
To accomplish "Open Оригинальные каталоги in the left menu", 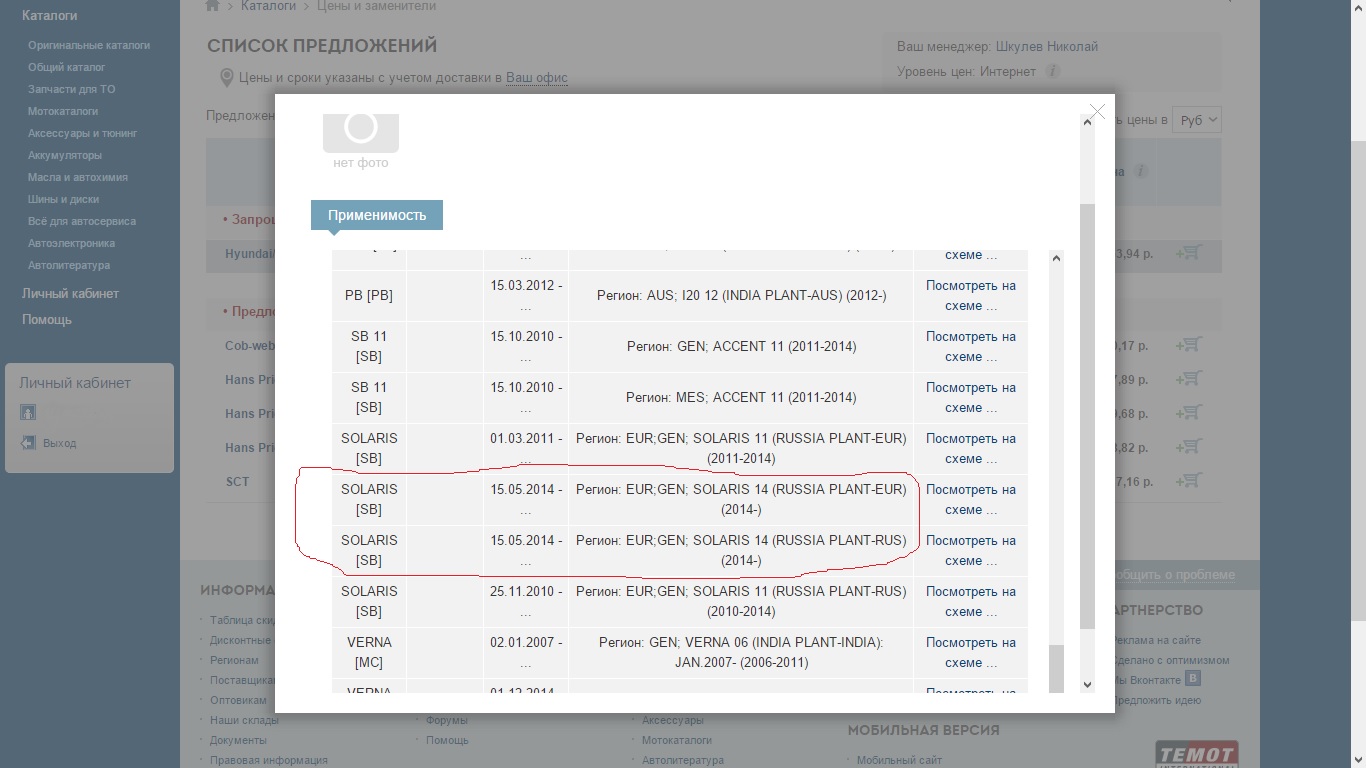I will tap(89, 45).
